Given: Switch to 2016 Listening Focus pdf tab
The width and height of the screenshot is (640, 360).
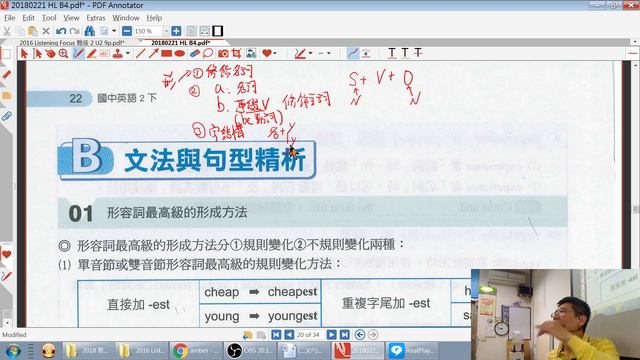Looking at the screenshot, I should [72, 42].
